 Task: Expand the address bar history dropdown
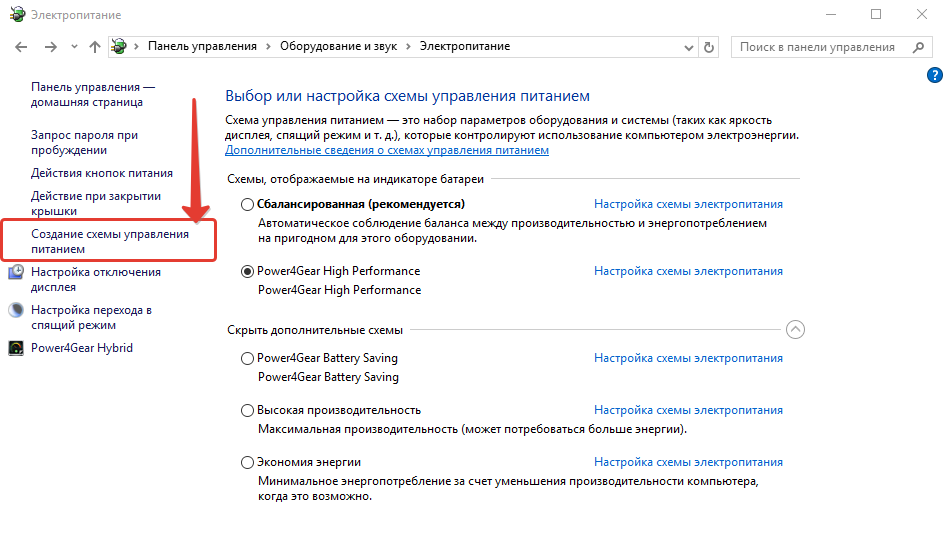(x=688, y=48)
